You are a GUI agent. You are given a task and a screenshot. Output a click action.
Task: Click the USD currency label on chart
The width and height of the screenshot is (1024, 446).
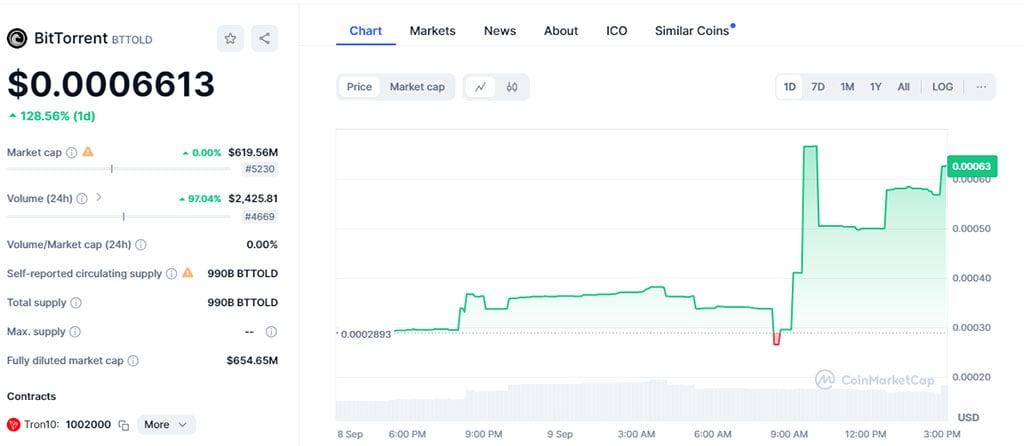point(968,417)
